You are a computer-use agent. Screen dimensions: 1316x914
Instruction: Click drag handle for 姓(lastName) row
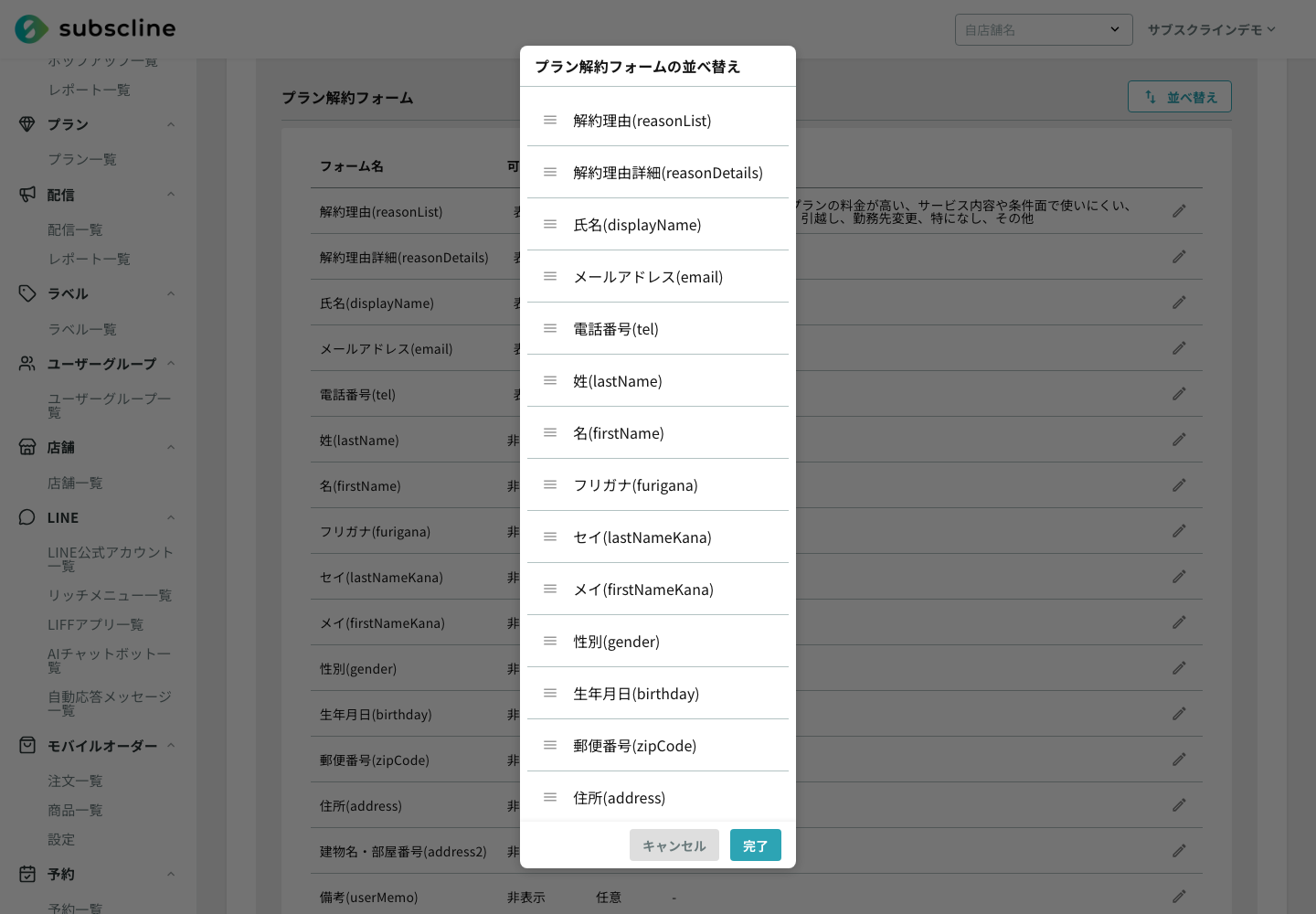click(x=550, y=380)
